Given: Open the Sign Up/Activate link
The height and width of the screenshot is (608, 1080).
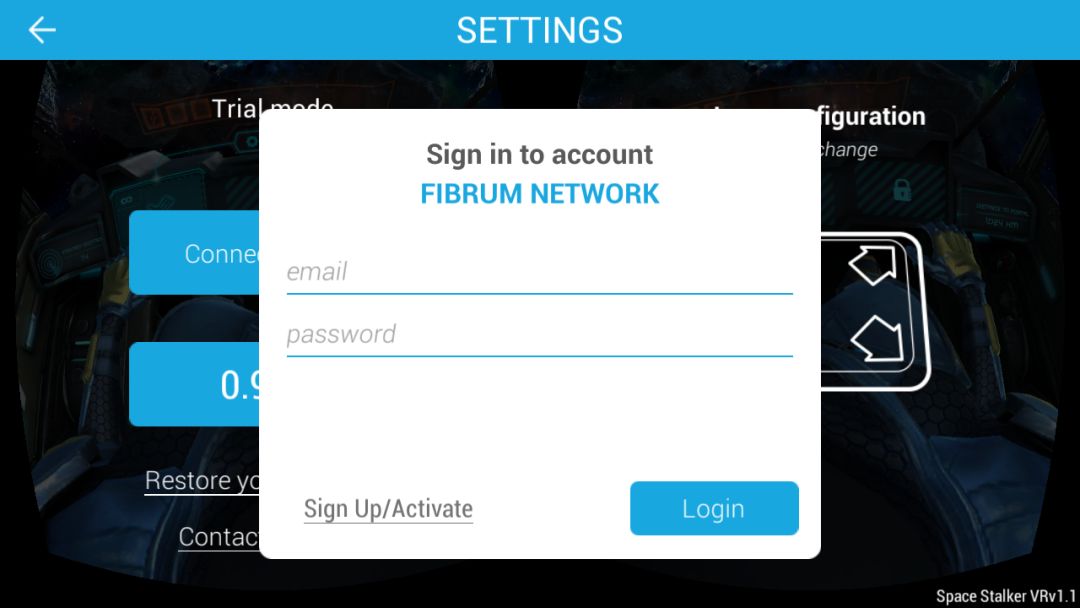Looking at the screenshot, I should point(388,509).
